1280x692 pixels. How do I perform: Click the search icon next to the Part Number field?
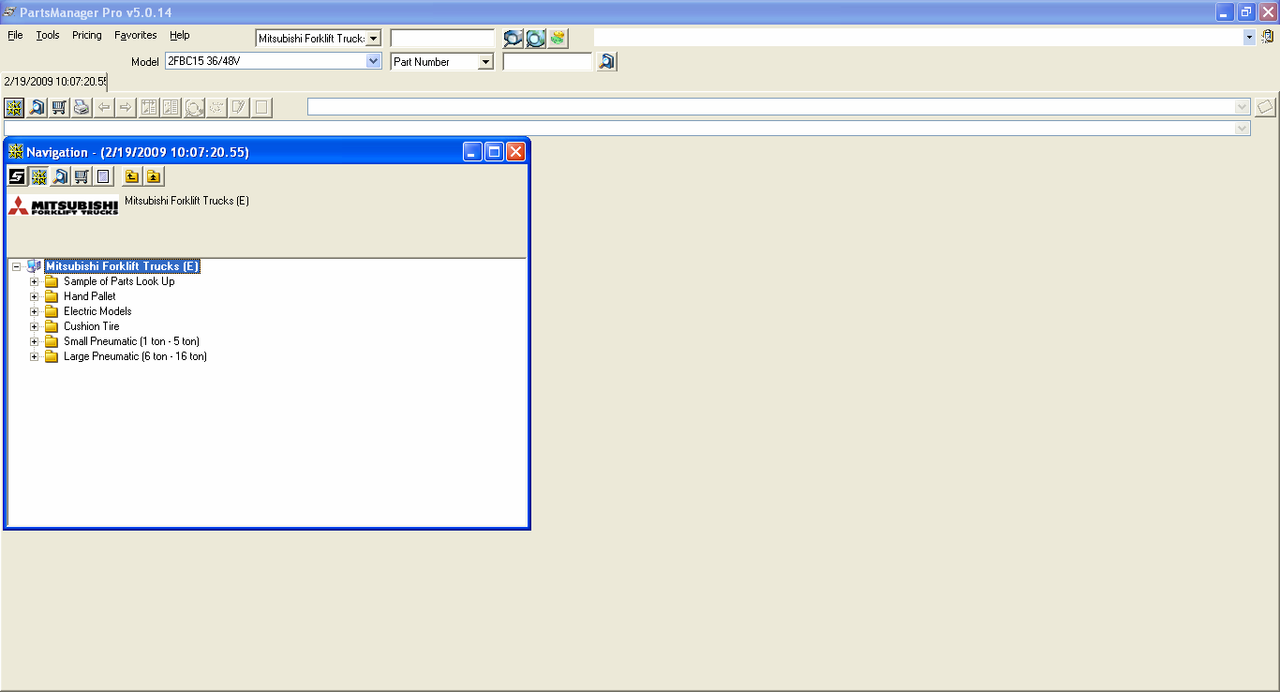[x=607, y=62]
